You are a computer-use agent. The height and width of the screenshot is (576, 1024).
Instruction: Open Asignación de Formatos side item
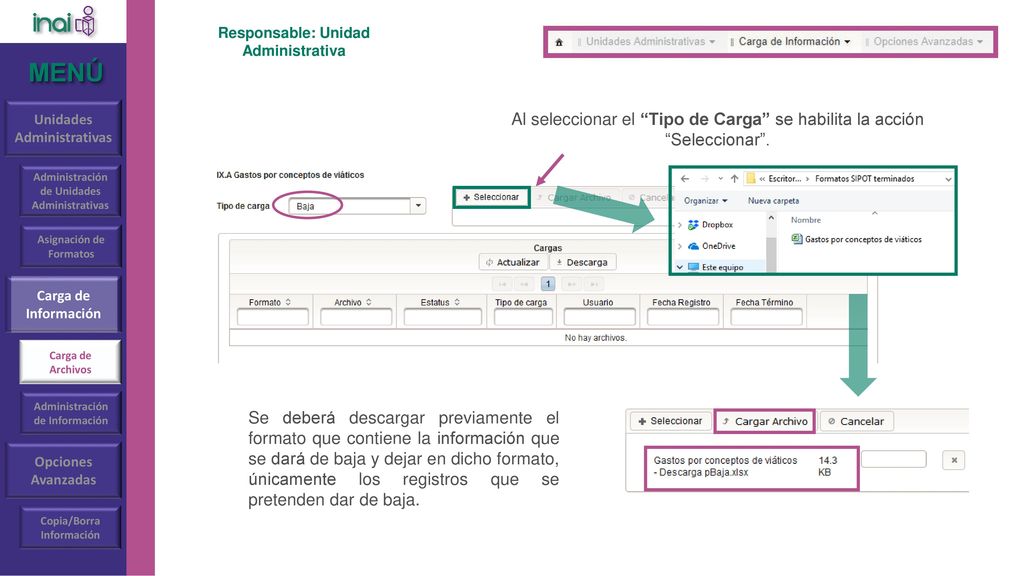point(71,247)
